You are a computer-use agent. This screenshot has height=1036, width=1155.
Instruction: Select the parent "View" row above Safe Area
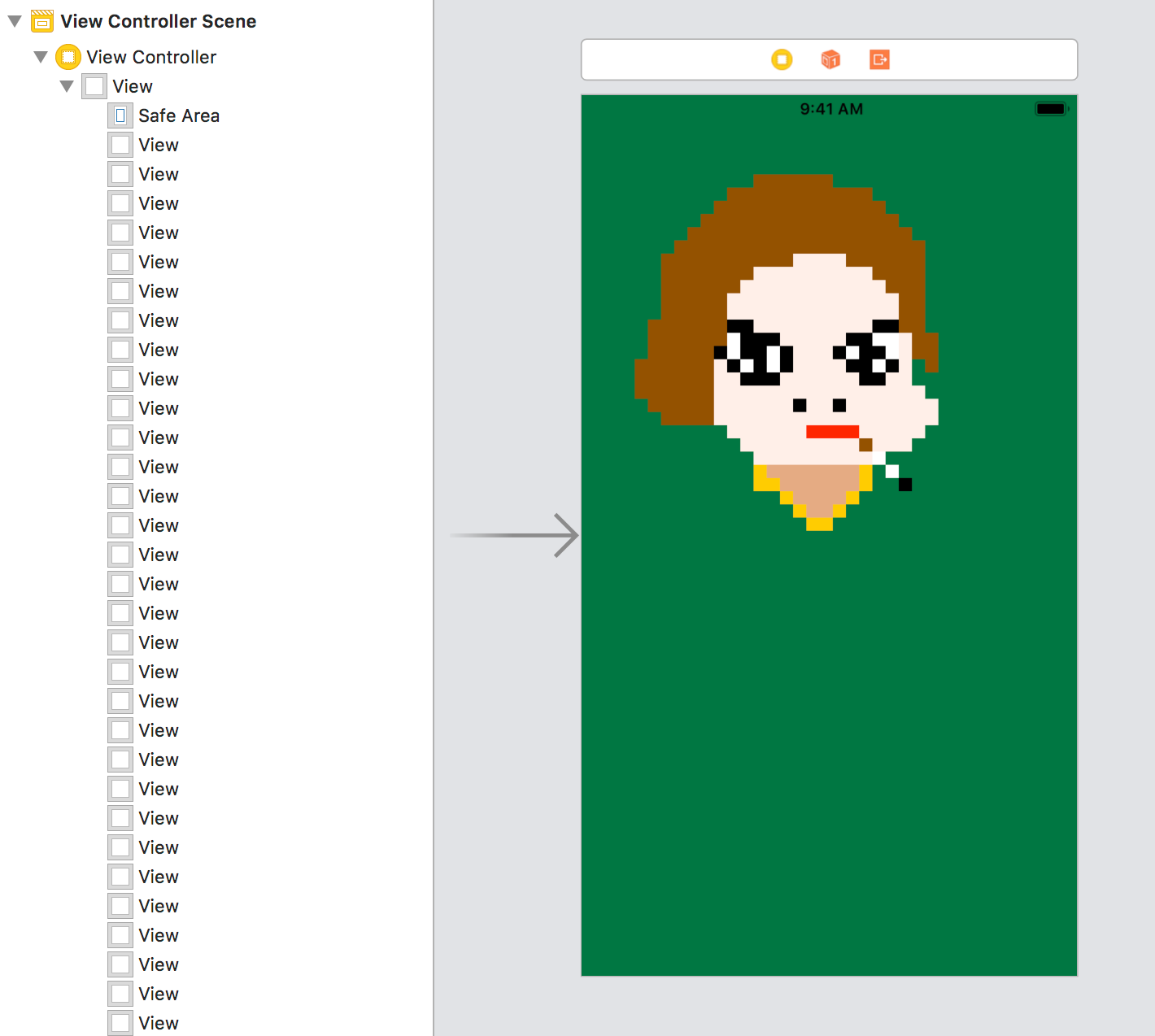pos(216,86)
